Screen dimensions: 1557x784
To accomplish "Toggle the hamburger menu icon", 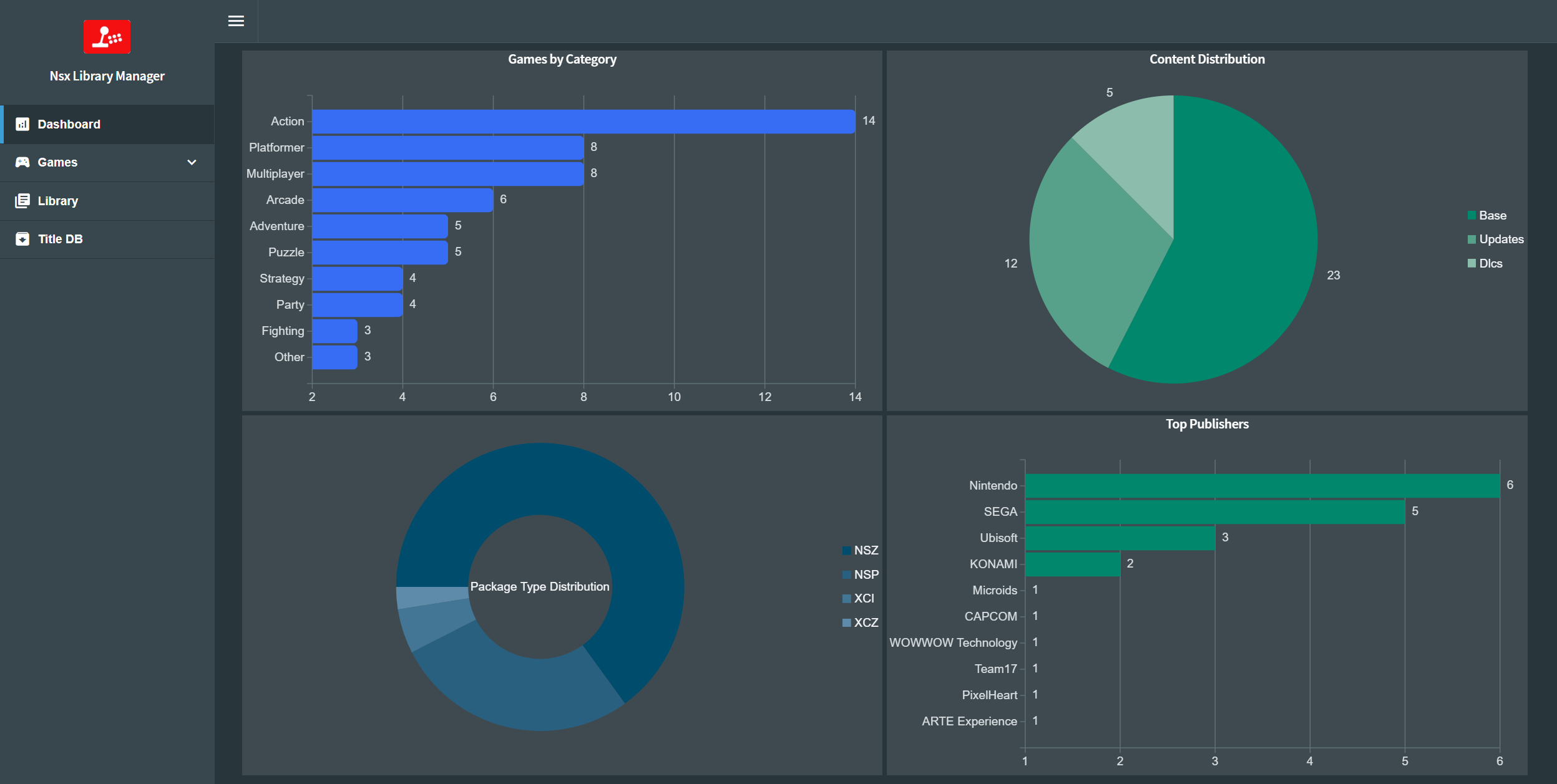I will point(236,21).
